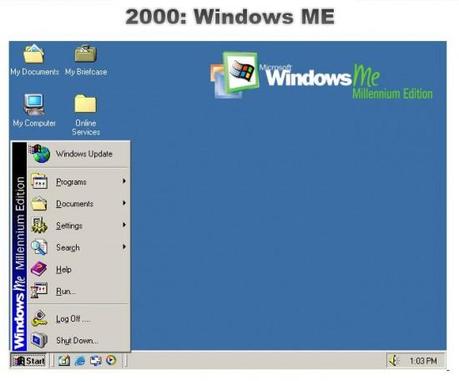Launch Windows Update from the Start menu
The height and width of the screenshot is (381, 459).
coord(79,154)
